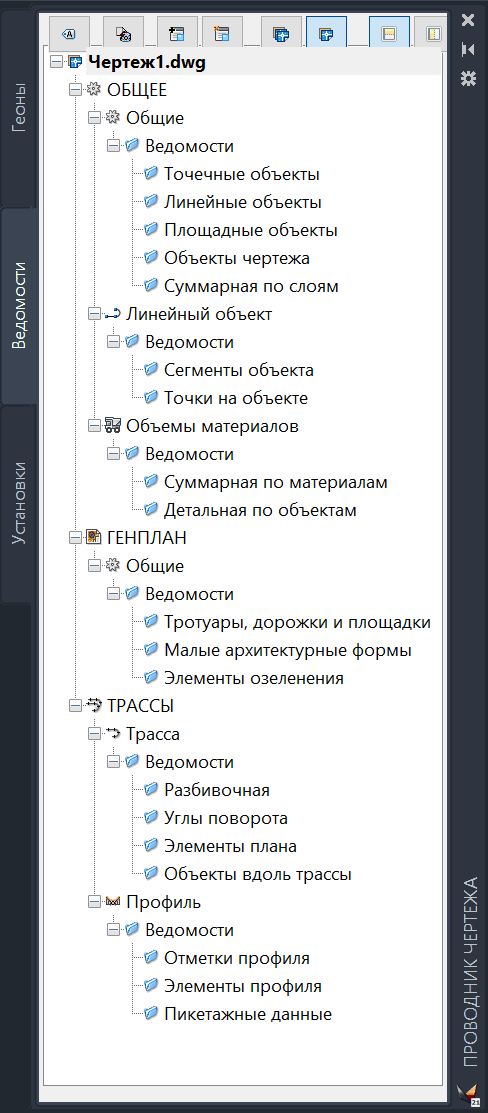Click the table with plus sign toolbar icon
Image resolution: width=488 pixels, height=1113 pixels.
[176, 33]
